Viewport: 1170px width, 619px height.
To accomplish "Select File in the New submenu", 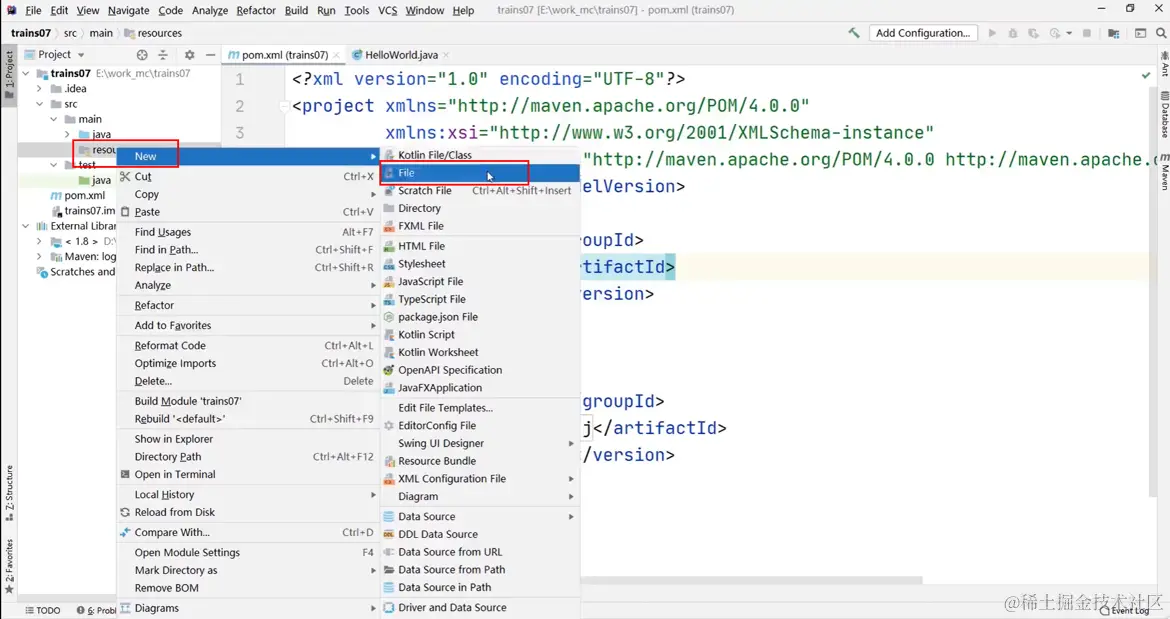I will [x=480, y=173].
